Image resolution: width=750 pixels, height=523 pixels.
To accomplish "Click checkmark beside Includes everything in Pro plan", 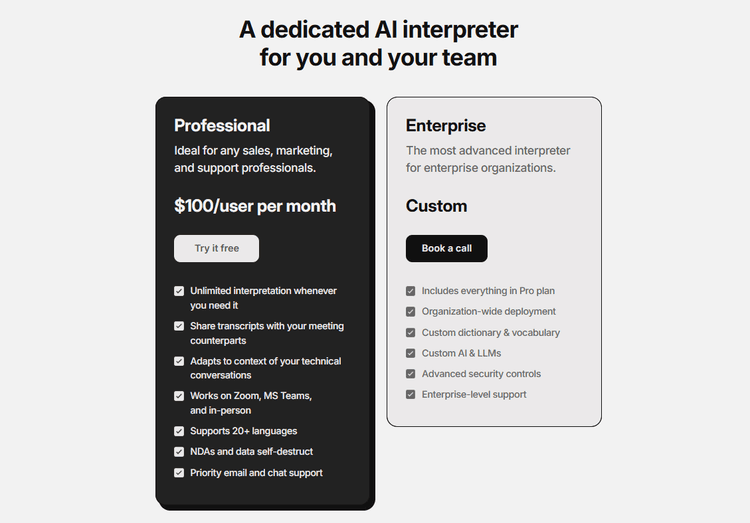I will pyautogui.click(x=411, y=291).
